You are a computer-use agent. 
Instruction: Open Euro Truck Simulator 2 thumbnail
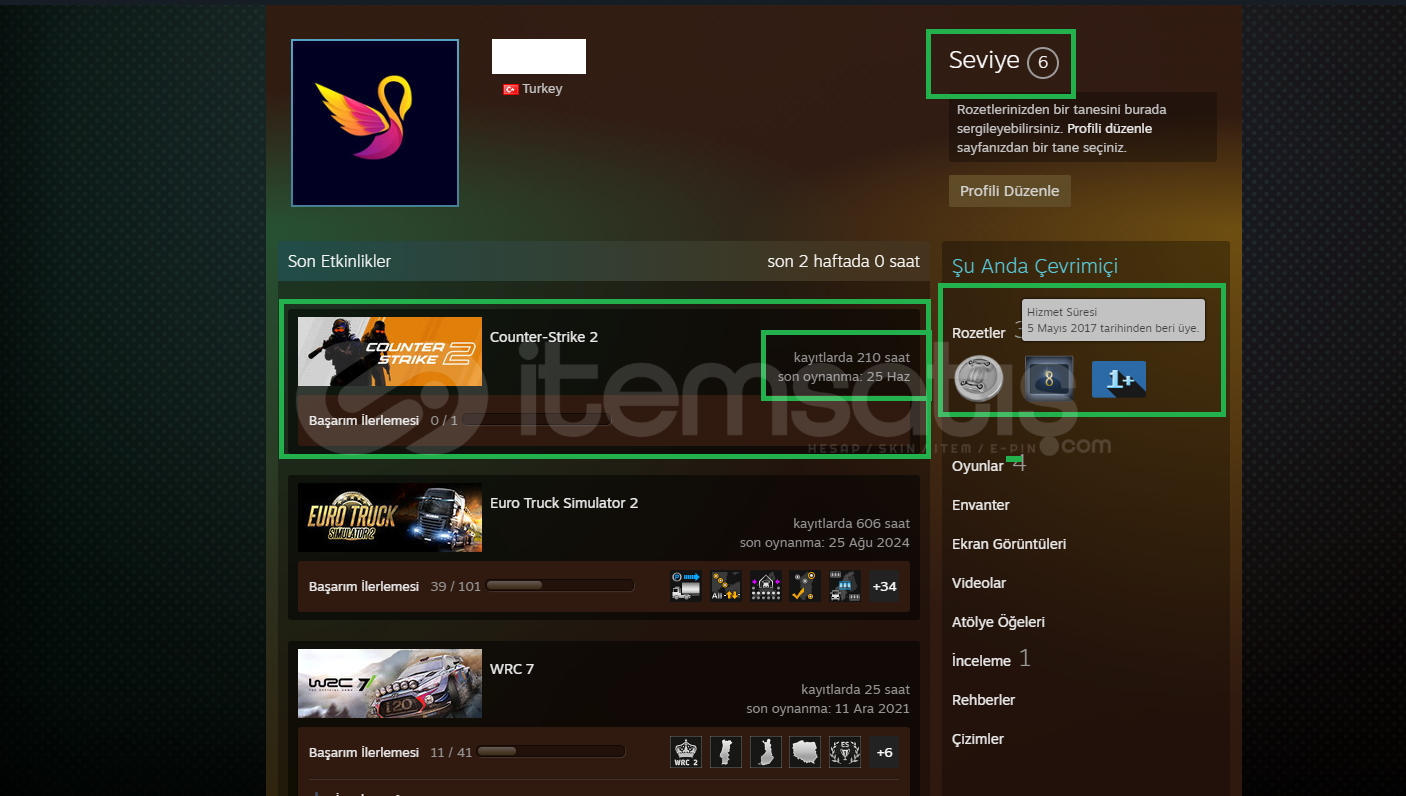click(x=390, y=518)
